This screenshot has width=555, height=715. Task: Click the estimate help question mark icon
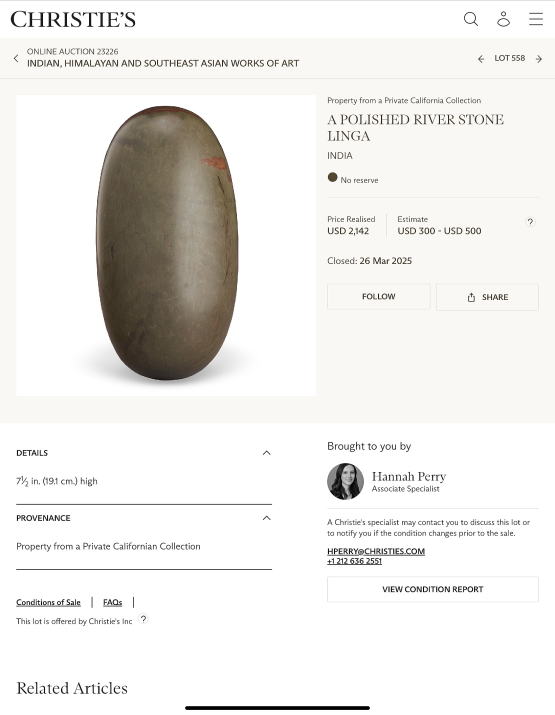click(530, 222)
